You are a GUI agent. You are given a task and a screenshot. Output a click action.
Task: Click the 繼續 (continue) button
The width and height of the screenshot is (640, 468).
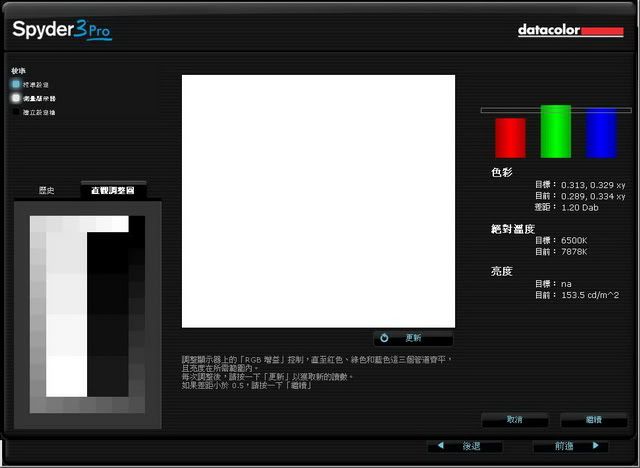tap(593, 419)
